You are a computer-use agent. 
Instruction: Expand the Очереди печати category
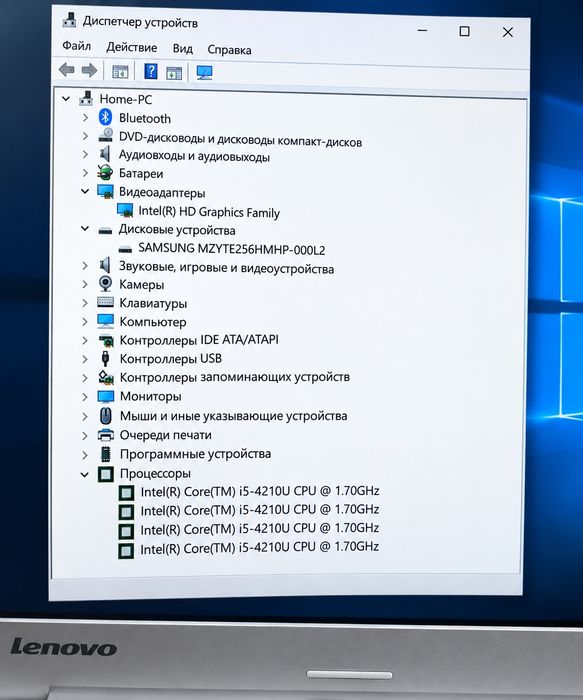(85, 435)
